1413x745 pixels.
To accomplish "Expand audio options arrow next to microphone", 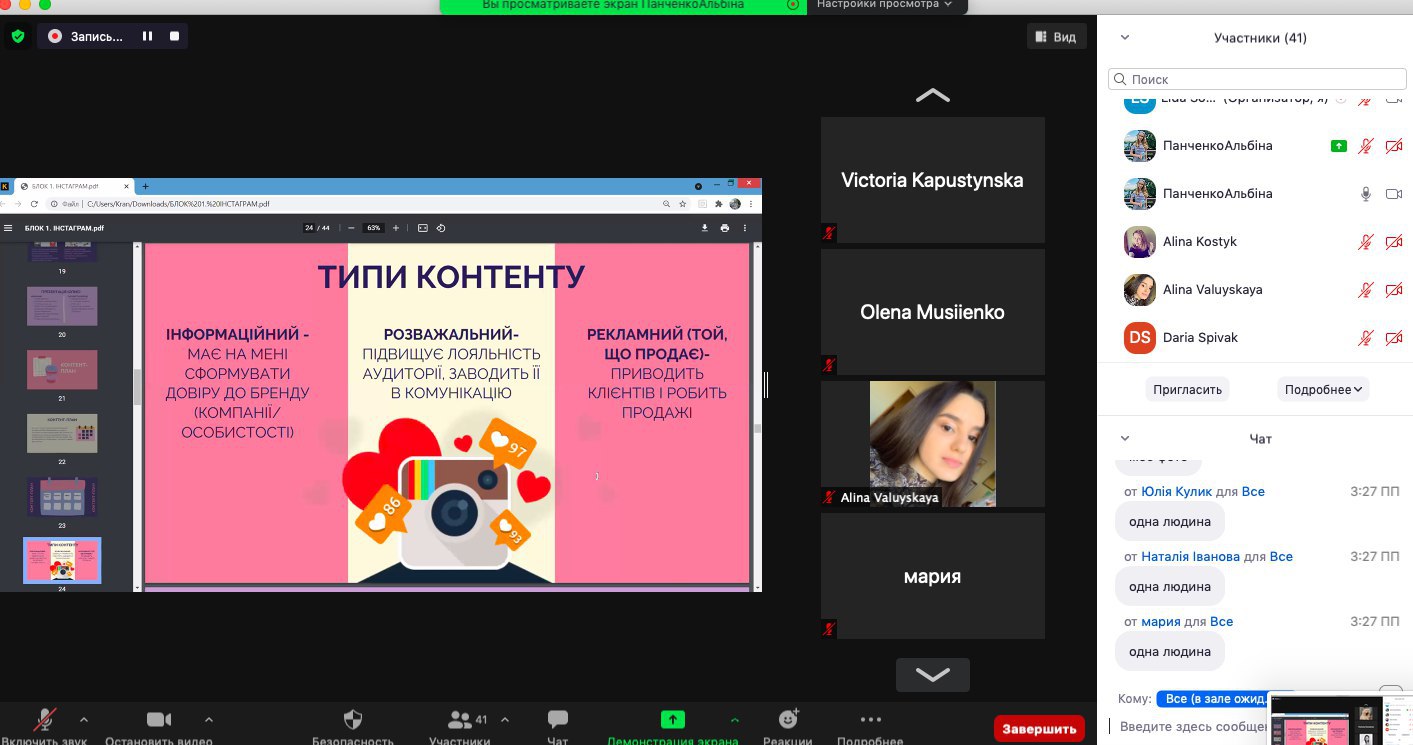I will tap(84, 719).
